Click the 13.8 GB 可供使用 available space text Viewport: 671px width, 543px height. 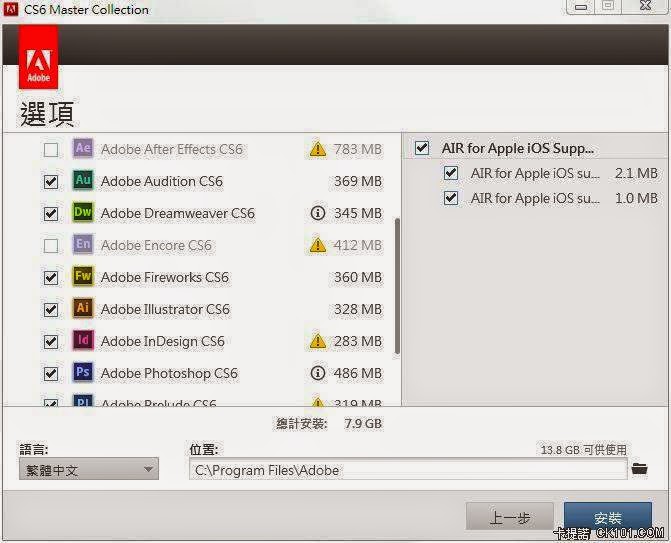(583, 450)
